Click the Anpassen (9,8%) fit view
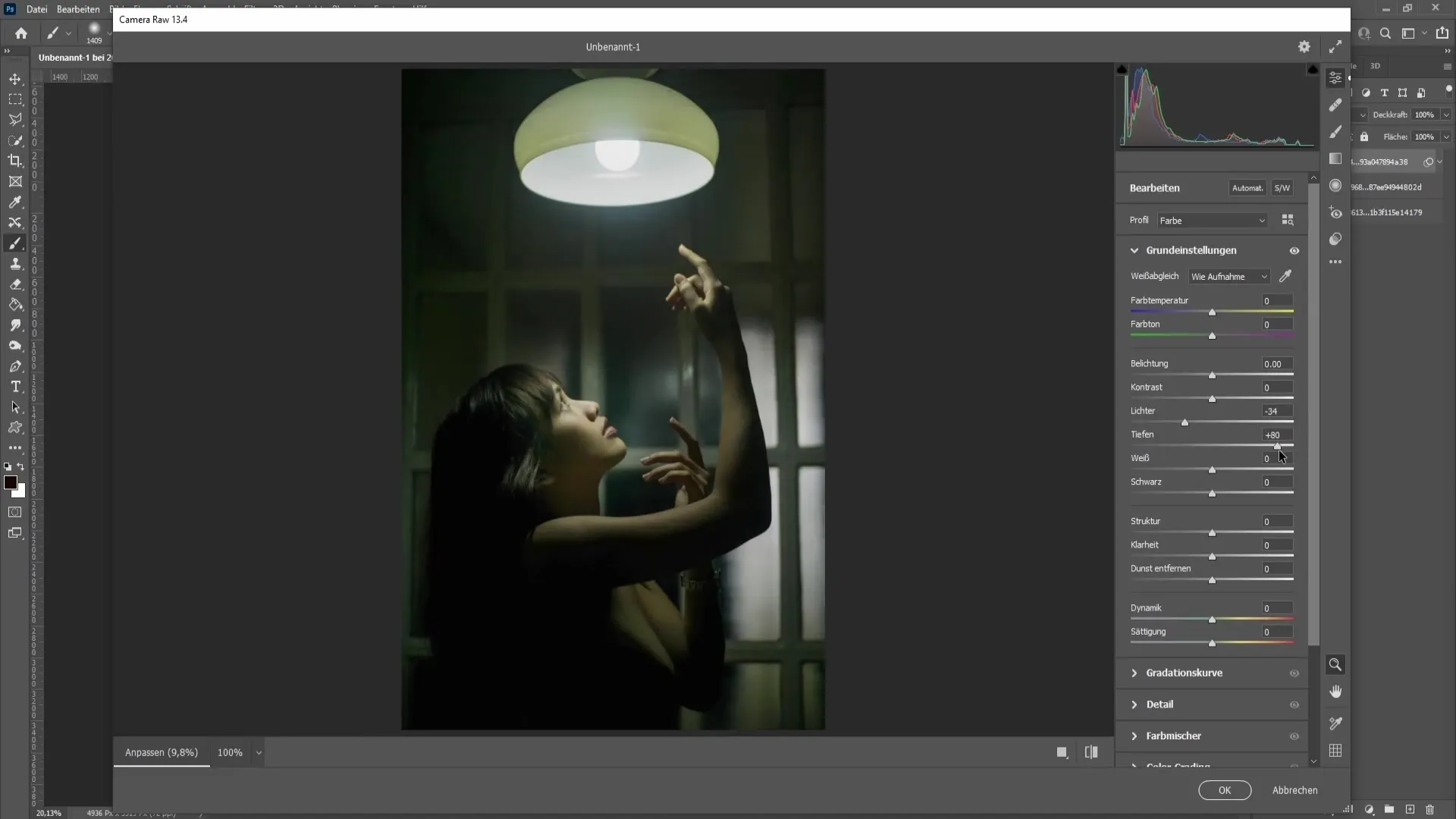 tap(162, 752)
